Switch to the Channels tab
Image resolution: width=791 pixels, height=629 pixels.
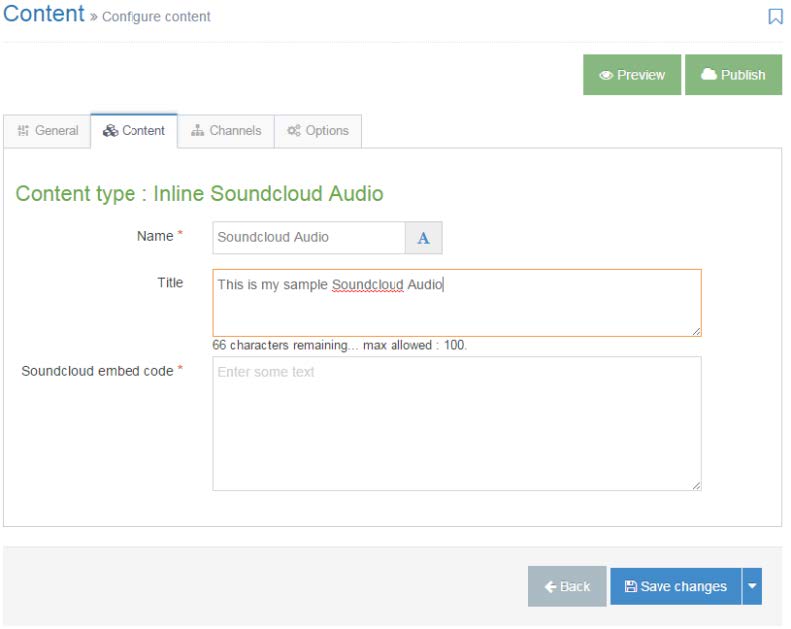[228, 132]
